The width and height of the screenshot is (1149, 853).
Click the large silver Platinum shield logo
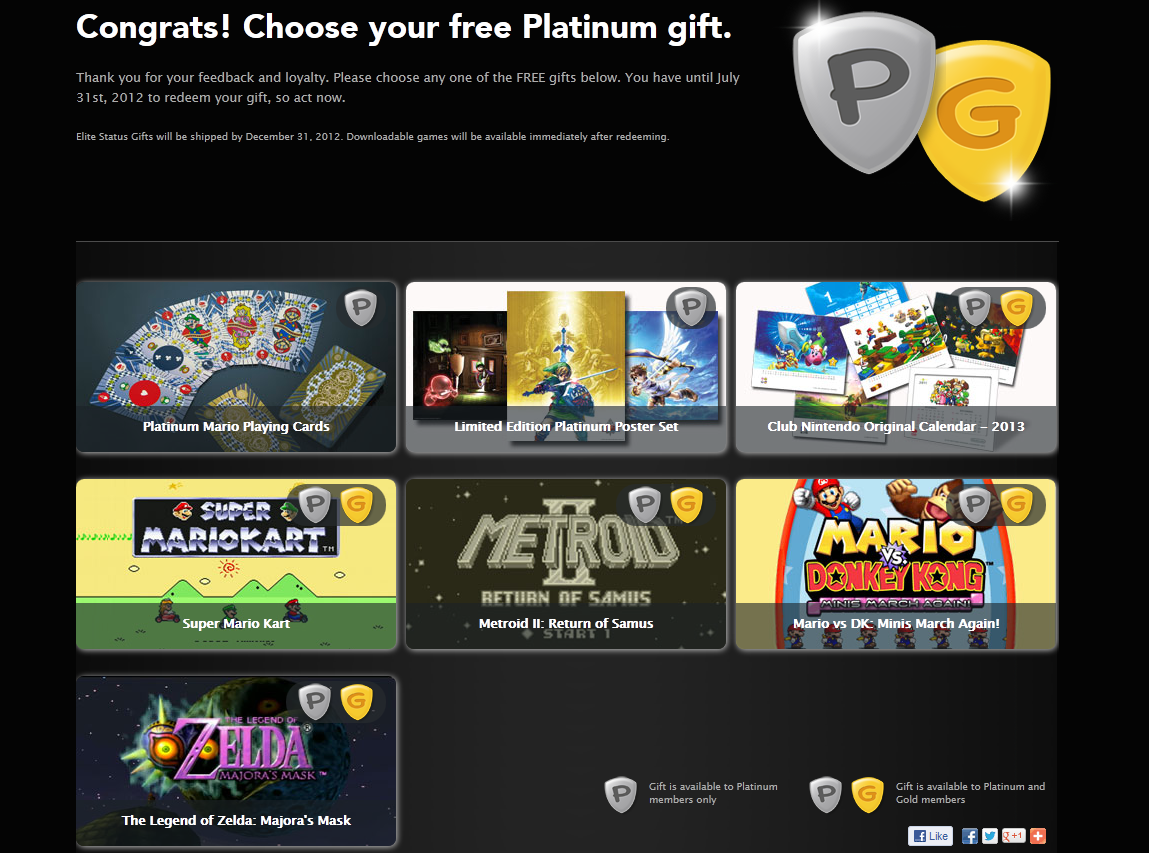[863, 92]
